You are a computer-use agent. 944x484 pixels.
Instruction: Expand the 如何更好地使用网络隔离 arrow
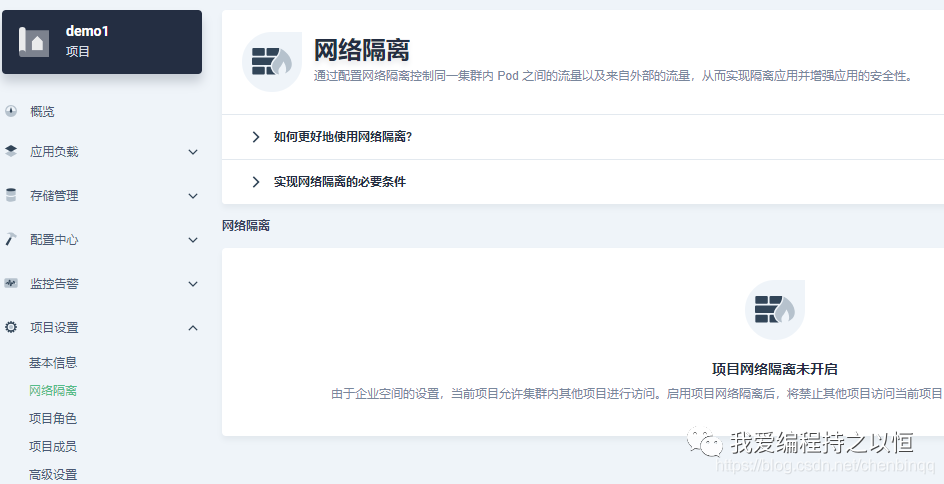coord(256,137)
